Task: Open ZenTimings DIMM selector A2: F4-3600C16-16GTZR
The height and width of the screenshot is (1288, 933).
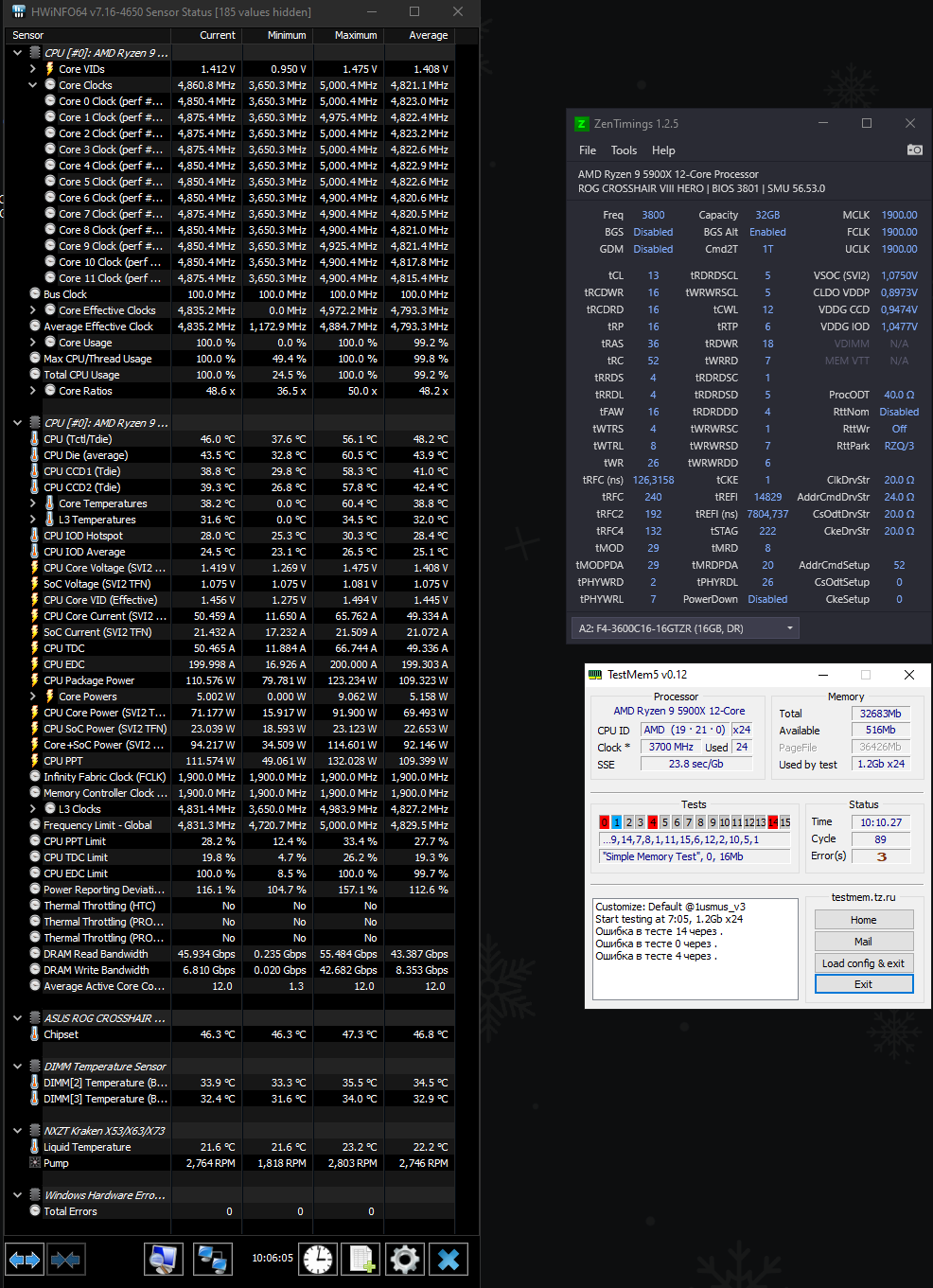Action: [x=685, y=628]
